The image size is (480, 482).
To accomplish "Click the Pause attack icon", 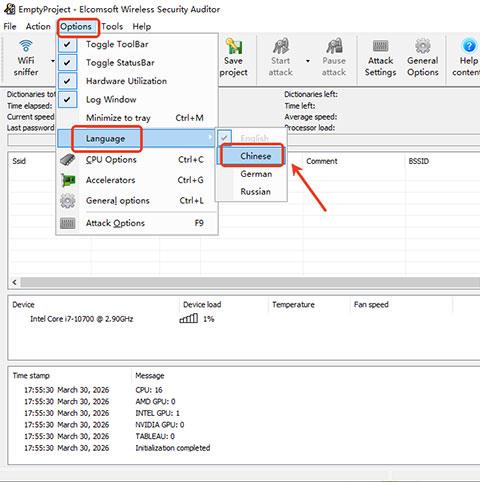I will (x=334, y=46).
